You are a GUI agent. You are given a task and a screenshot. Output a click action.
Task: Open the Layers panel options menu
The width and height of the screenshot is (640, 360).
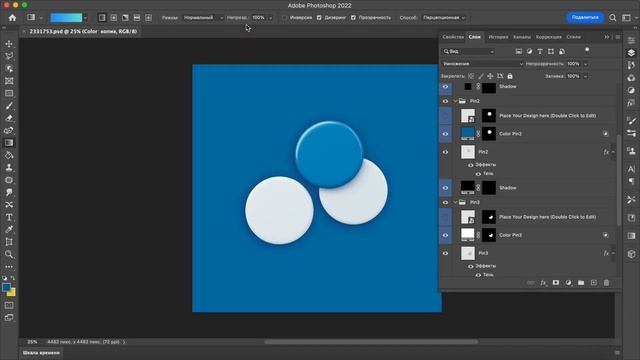click(x=618, y=37)
